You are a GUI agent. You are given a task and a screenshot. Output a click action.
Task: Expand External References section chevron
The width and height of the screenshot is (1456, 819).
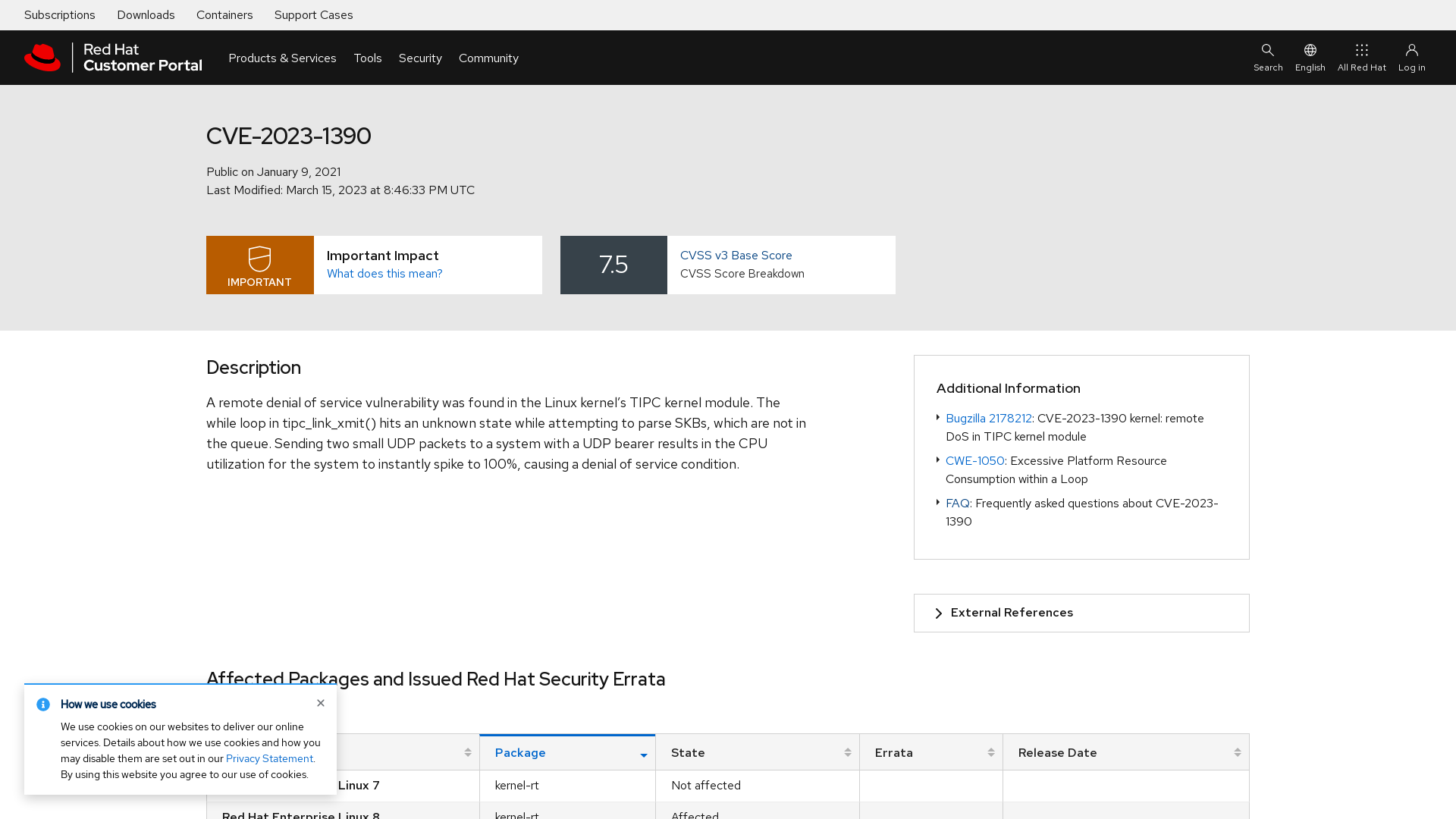(938, 613)
